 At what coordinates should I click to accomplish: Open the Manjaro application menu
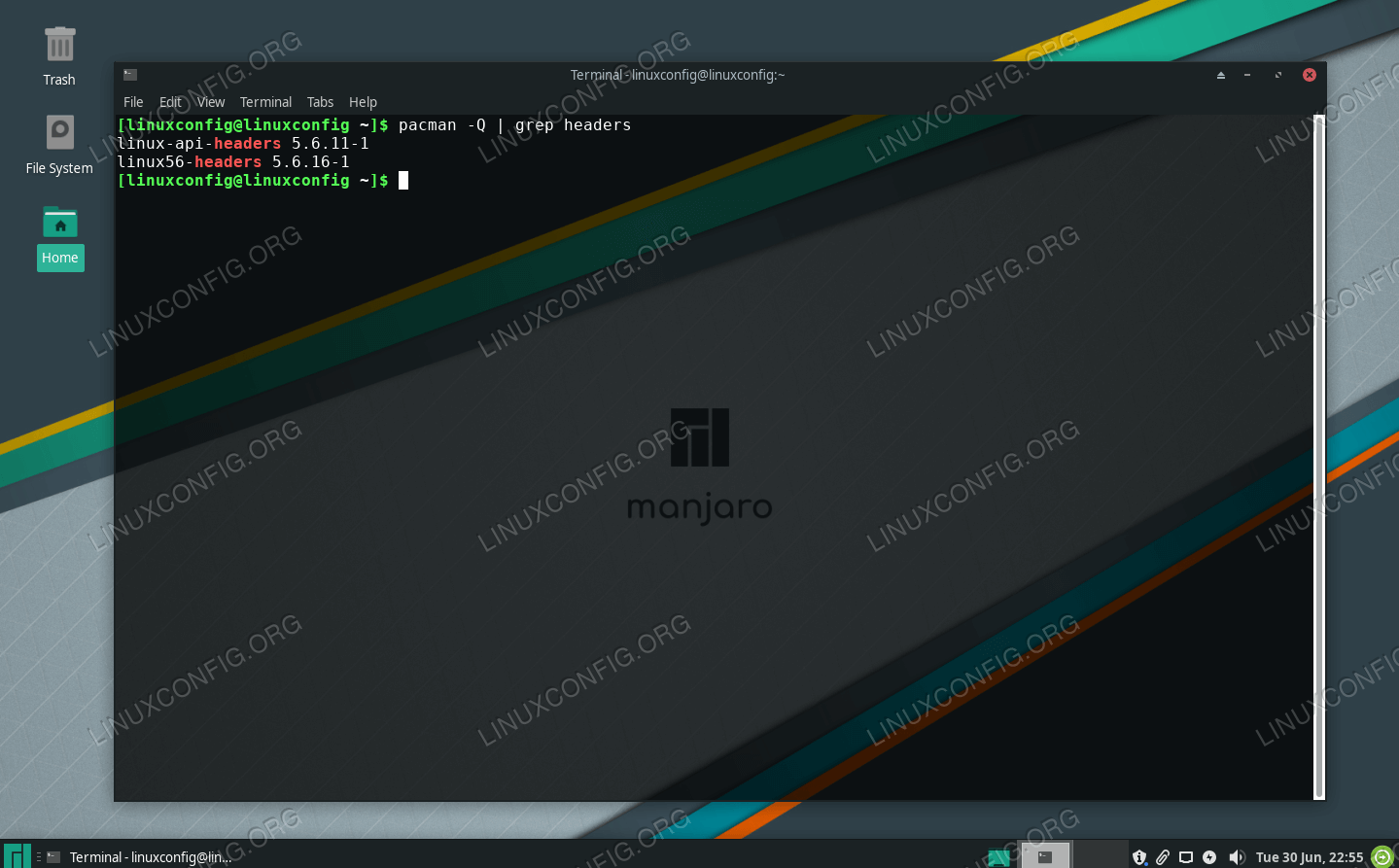click(17, 856)
